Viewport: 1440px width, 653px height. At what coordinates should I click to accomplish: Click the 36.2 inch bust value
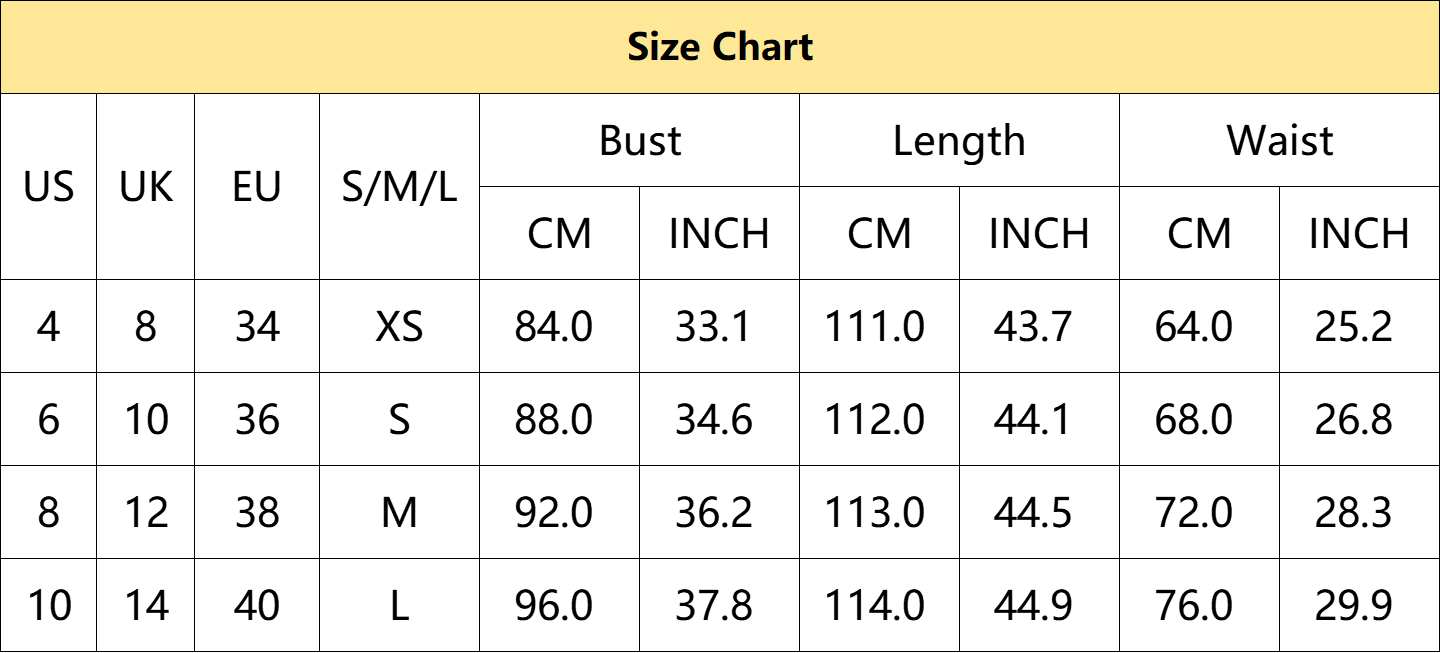(719, 513)
